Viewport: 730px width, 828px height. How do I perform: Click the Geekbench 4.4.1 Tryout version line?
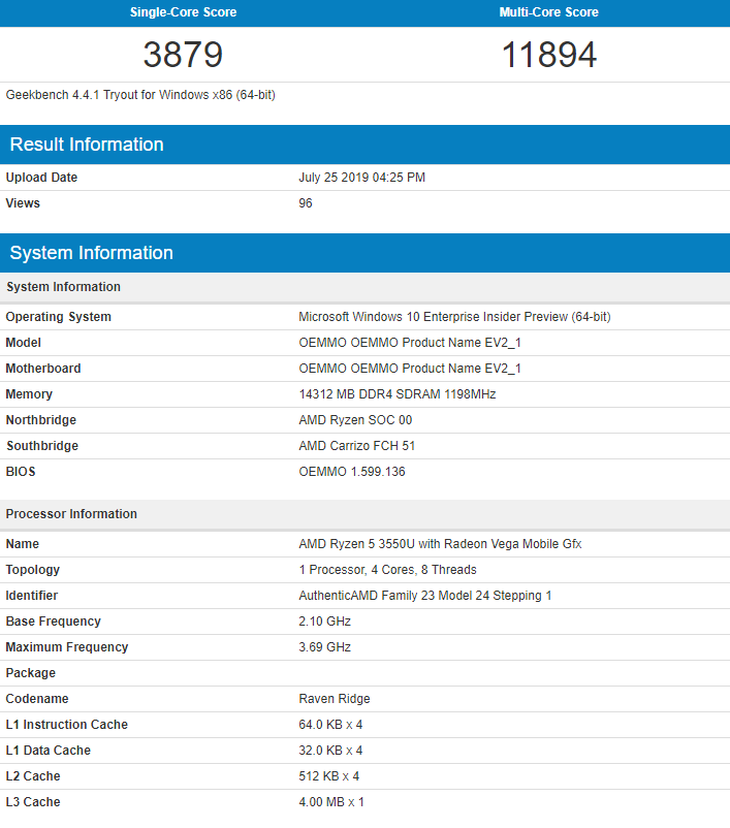141,95
